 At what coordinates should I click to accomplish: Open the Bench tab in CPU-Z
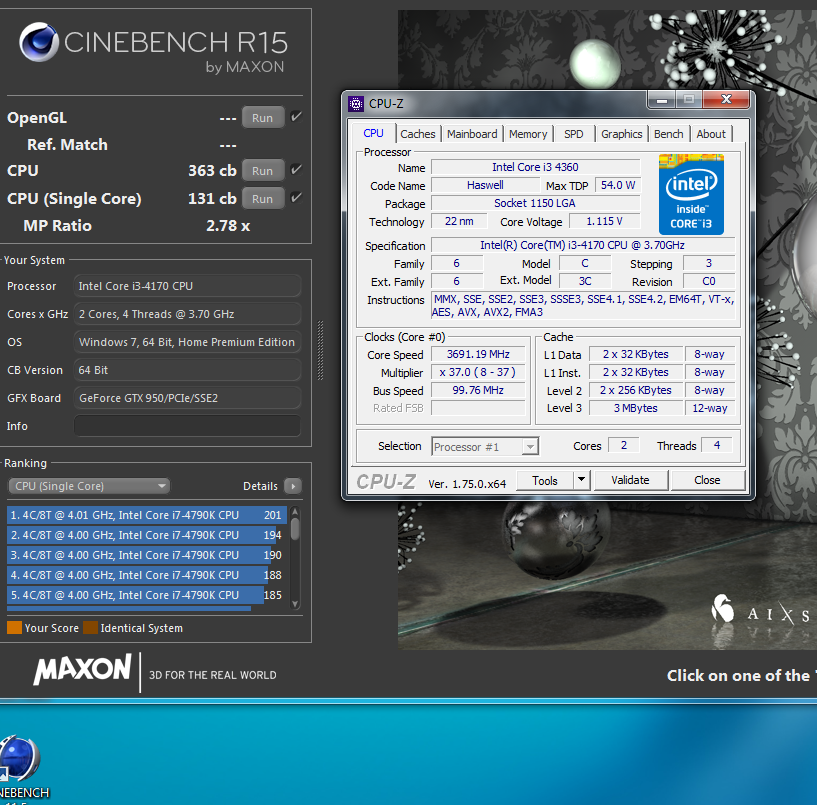pos(669,134)
